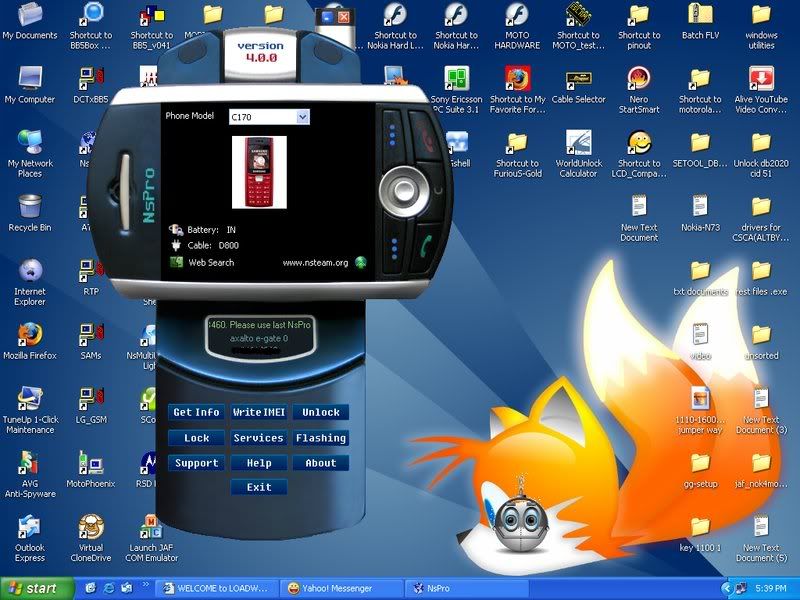Select the MOTO HARDWARE desktop icon
This screenshot has height=600, width=800.
coord(517,26)
